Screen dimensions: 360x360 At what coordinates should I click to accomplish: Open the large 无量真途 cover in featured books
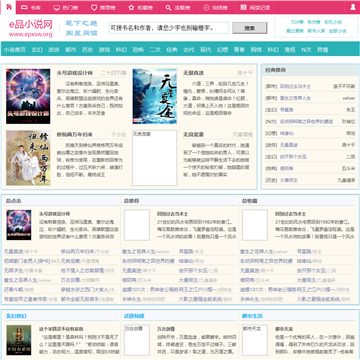(155, 96)
